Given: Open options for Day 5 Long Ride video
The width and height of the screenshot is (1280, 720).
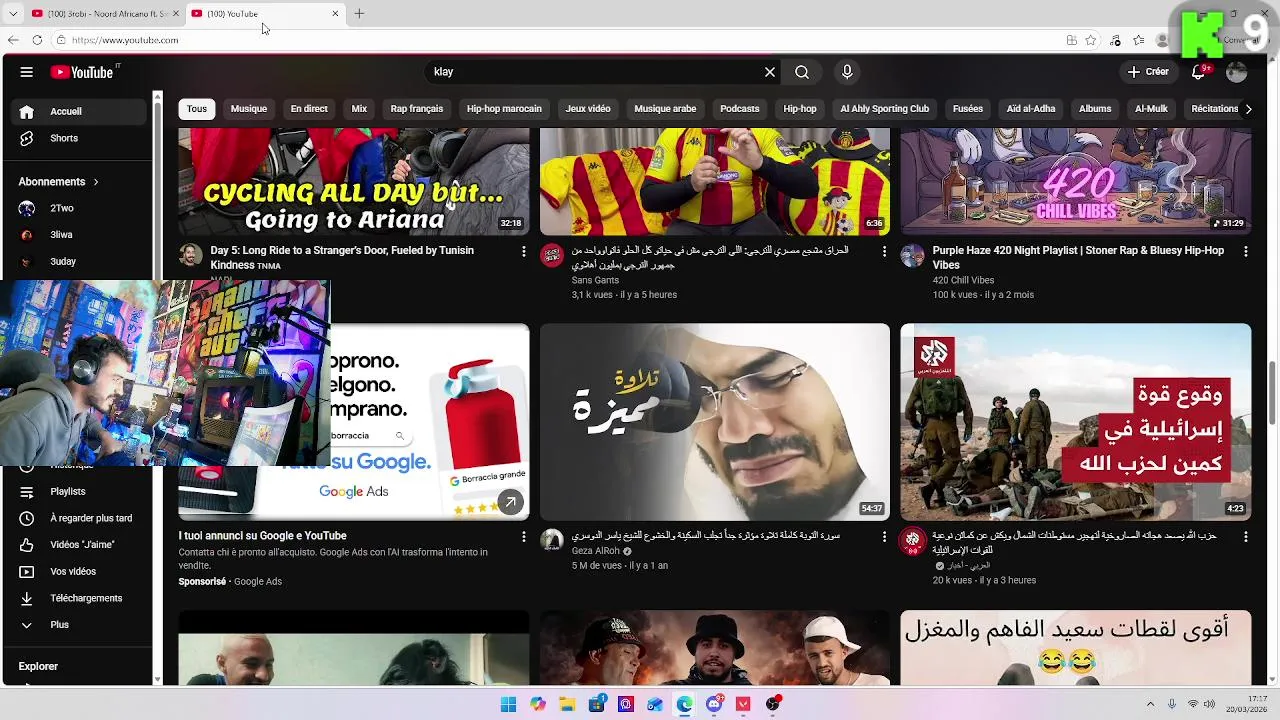Looking at the screenshot, I should click(x=523, y=252).
